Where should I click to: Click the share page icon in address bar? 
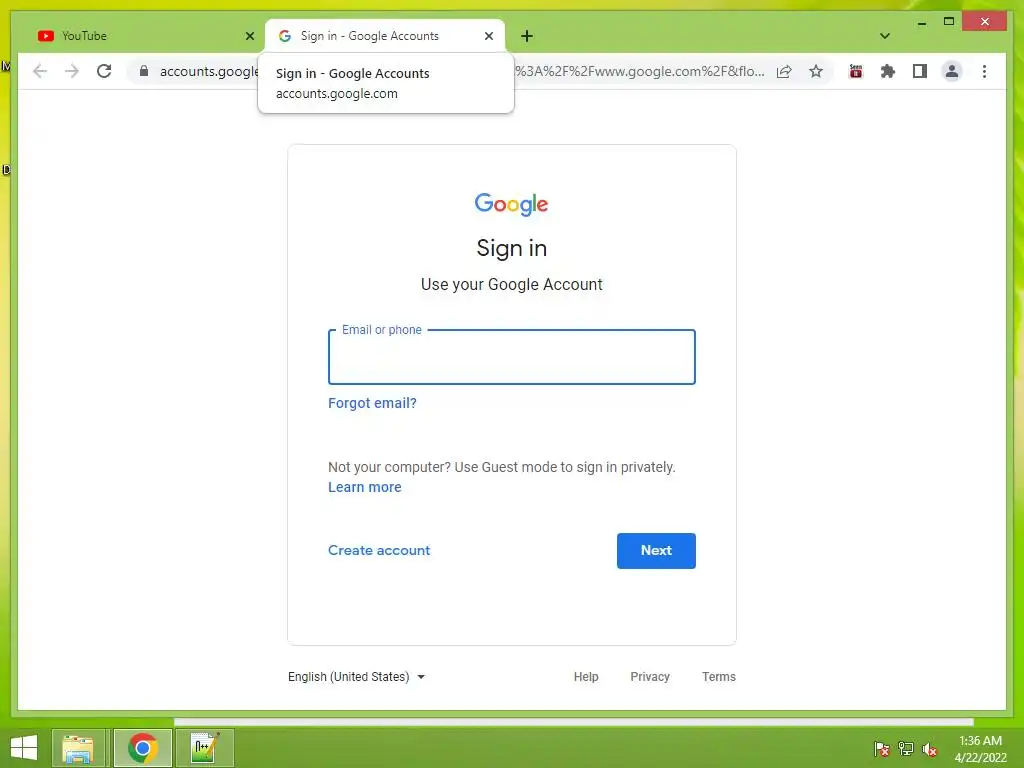click(784, 71)
